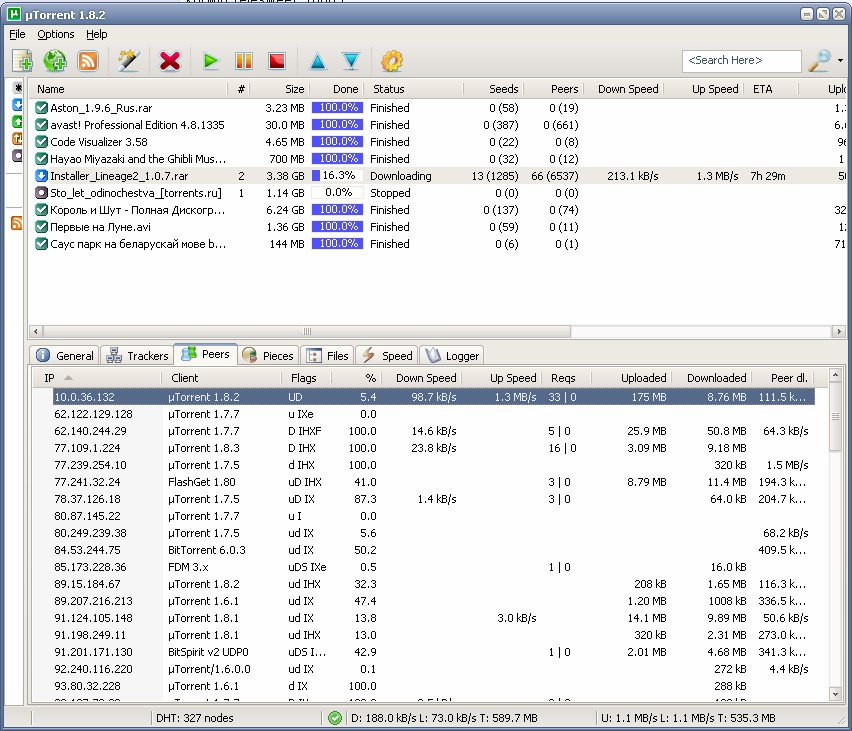Stop torrent with the red square icon
This screenshot has height=731, width=852.
(277, 61)
